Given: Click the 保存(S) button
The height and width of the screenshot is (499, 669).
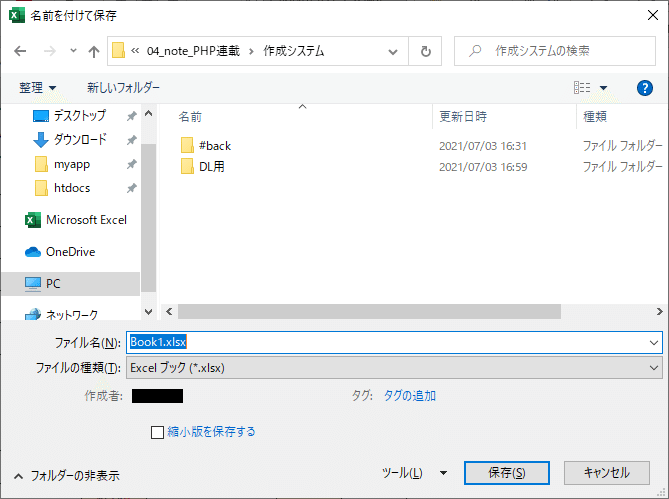Looking at the screenshot, I should (x=506, y=473).
